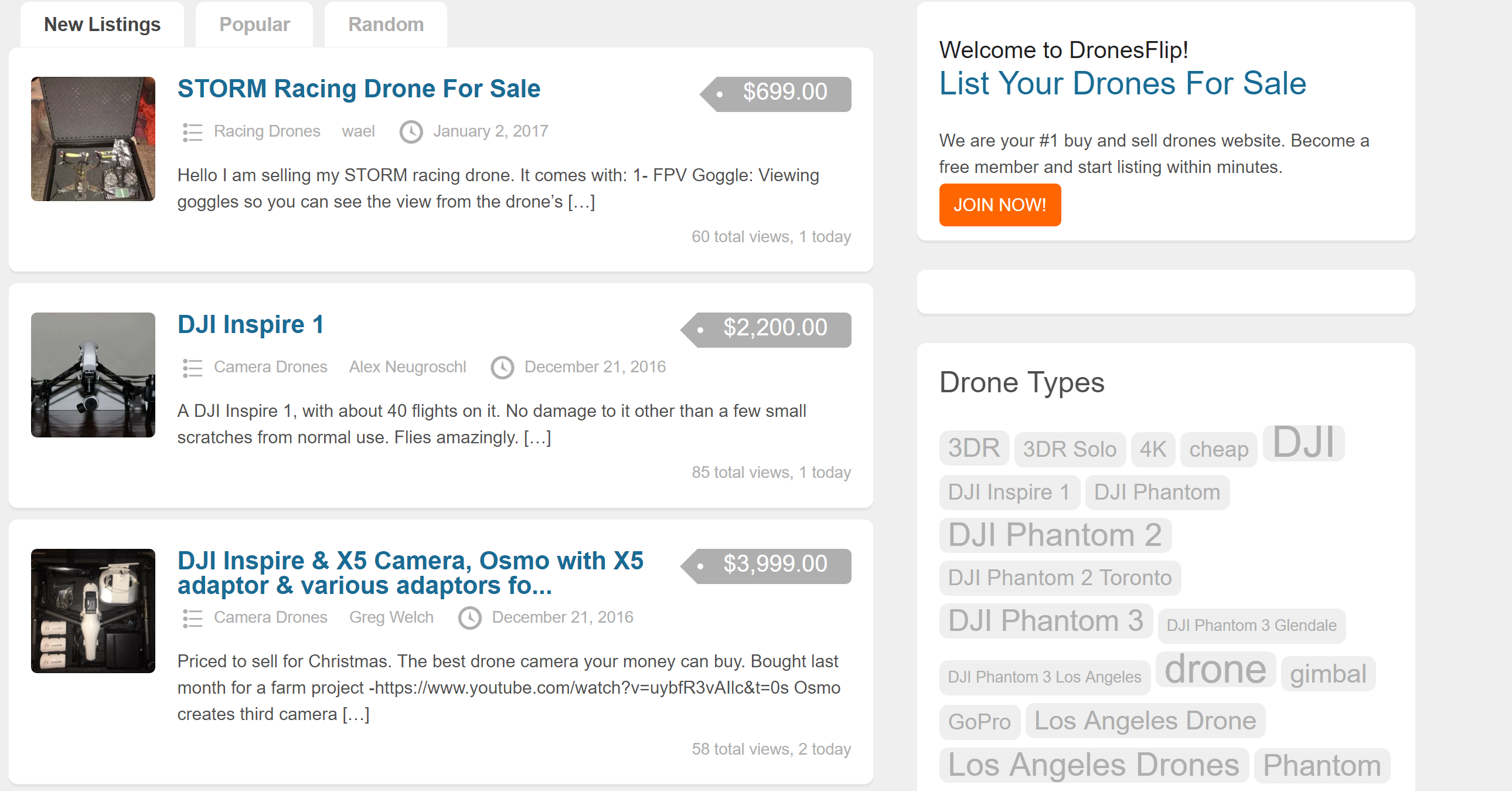Select the DJI Phantom 2 Toronto tag

pos(1060,578)
